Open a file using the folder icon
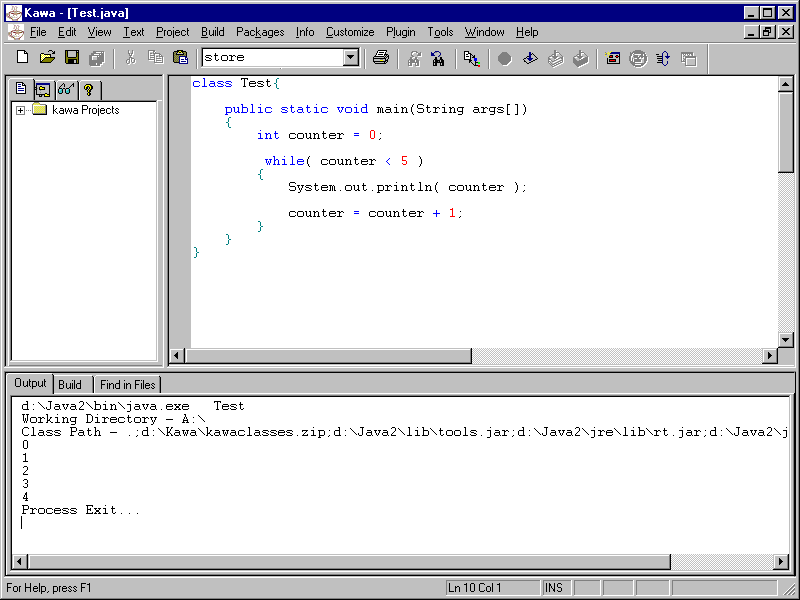Screen dimensions: 800x600 (47, 57)
